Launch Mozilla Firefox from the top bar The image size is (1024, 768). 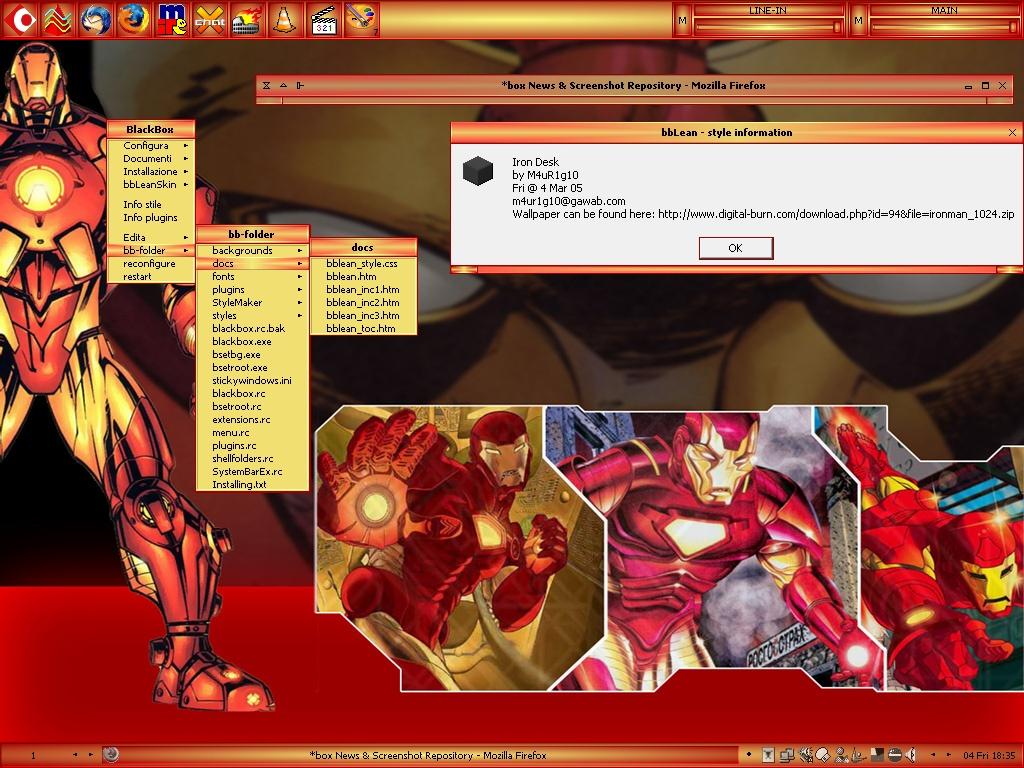[133, 20]
